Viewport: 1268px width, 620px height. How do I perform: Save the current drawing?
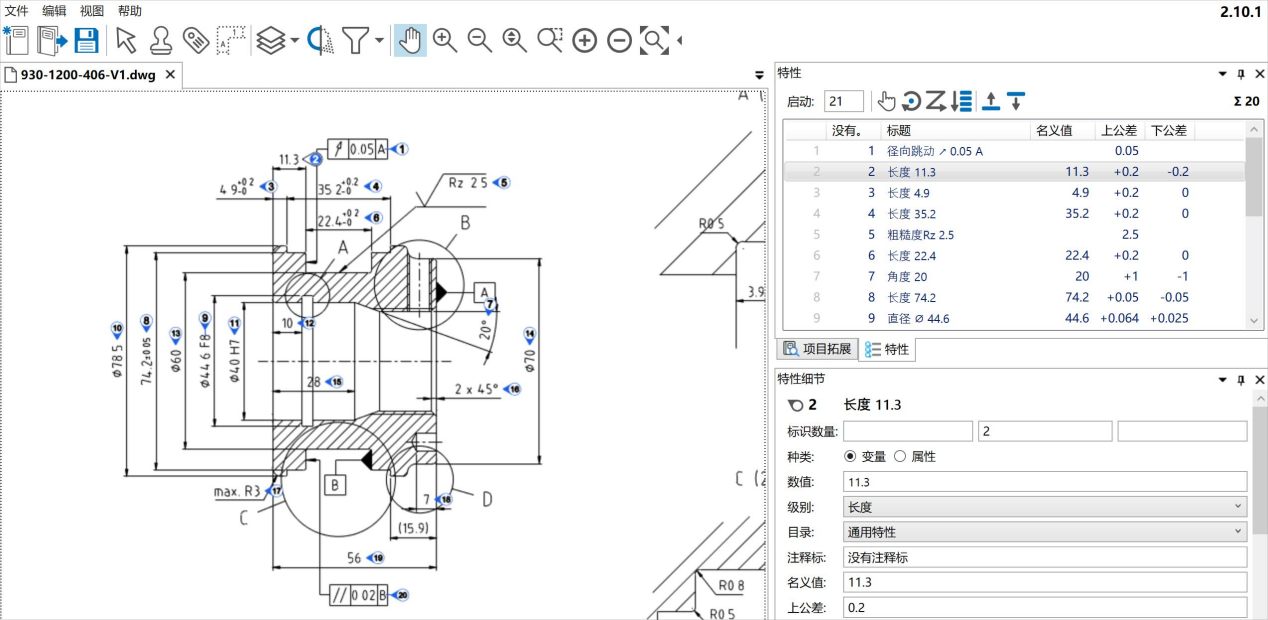coord(88,40)
